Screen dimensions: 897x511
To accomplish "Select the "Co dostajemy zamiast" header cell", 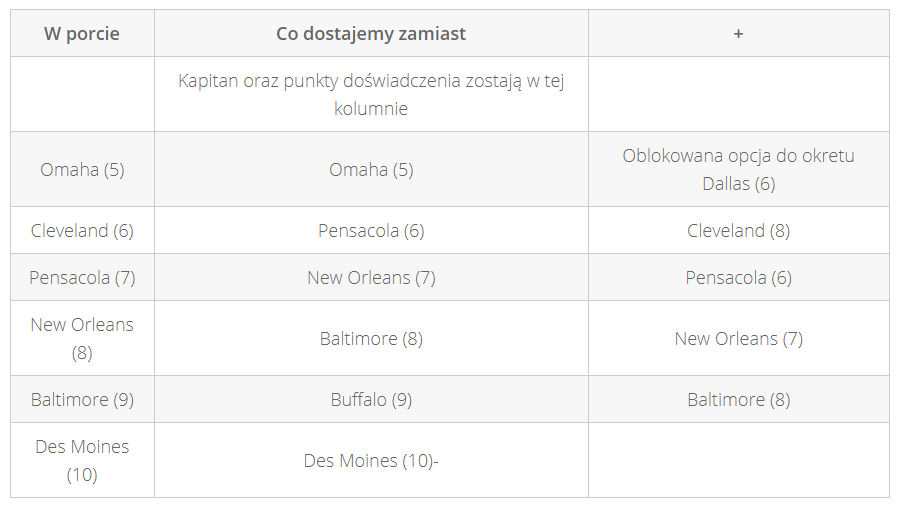I will tap(371, 33).
